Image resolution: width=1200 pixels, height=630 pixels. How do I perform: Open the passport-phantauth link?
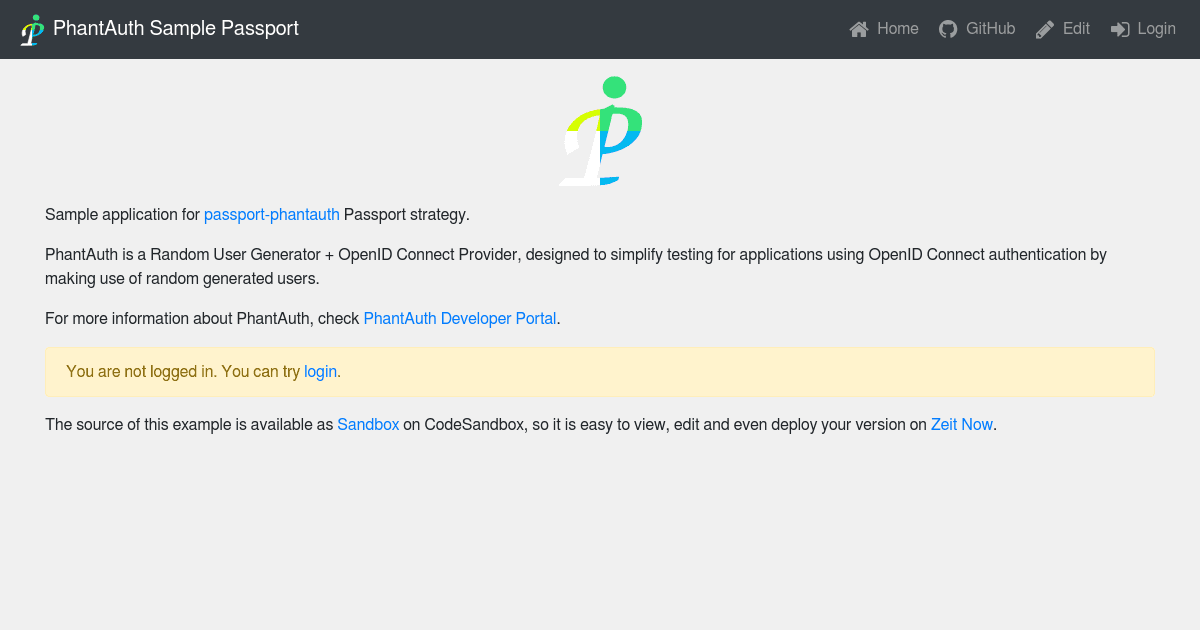click(x=271, y=214)
